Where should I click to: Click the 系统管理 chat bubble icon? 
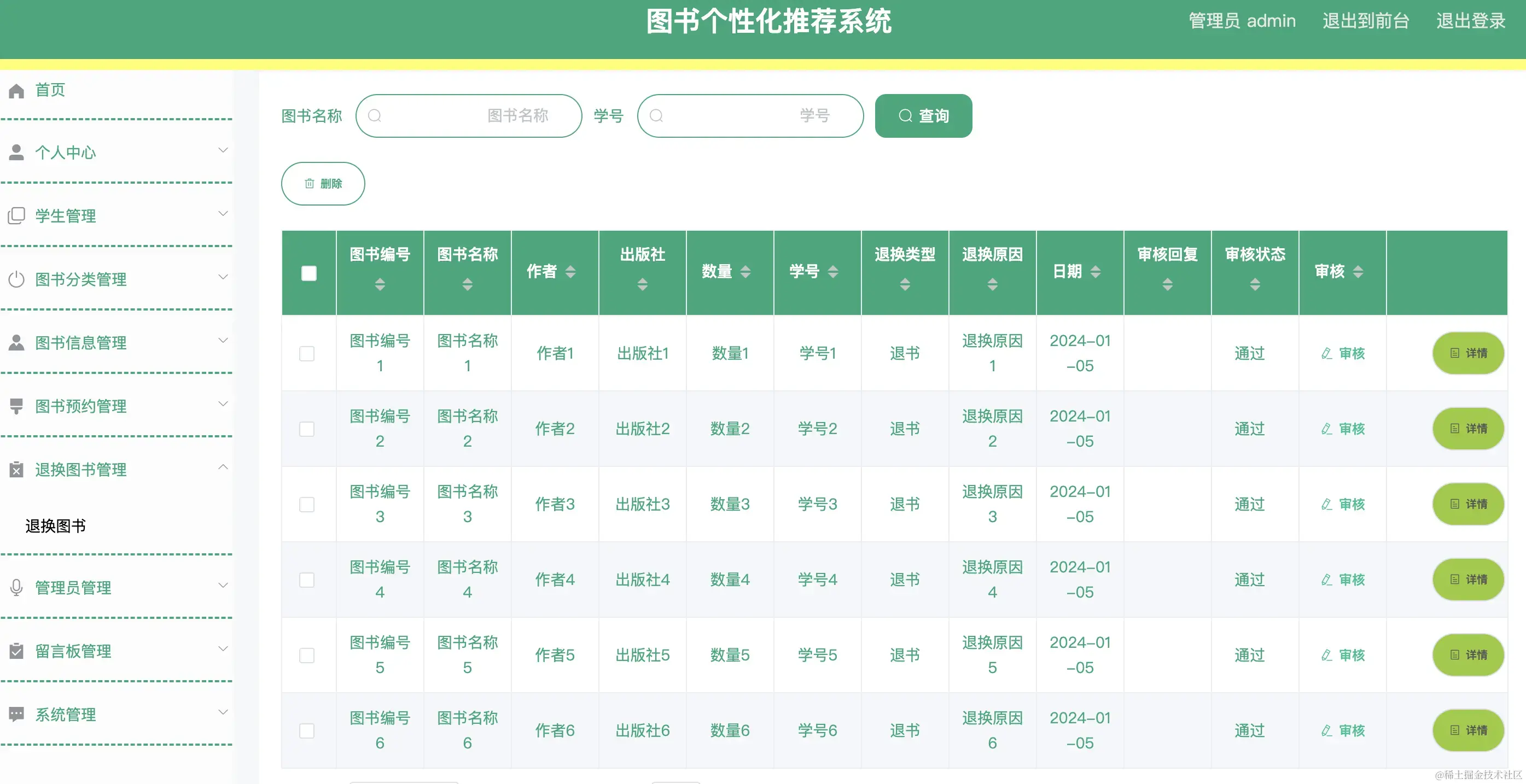pos(16,713)
